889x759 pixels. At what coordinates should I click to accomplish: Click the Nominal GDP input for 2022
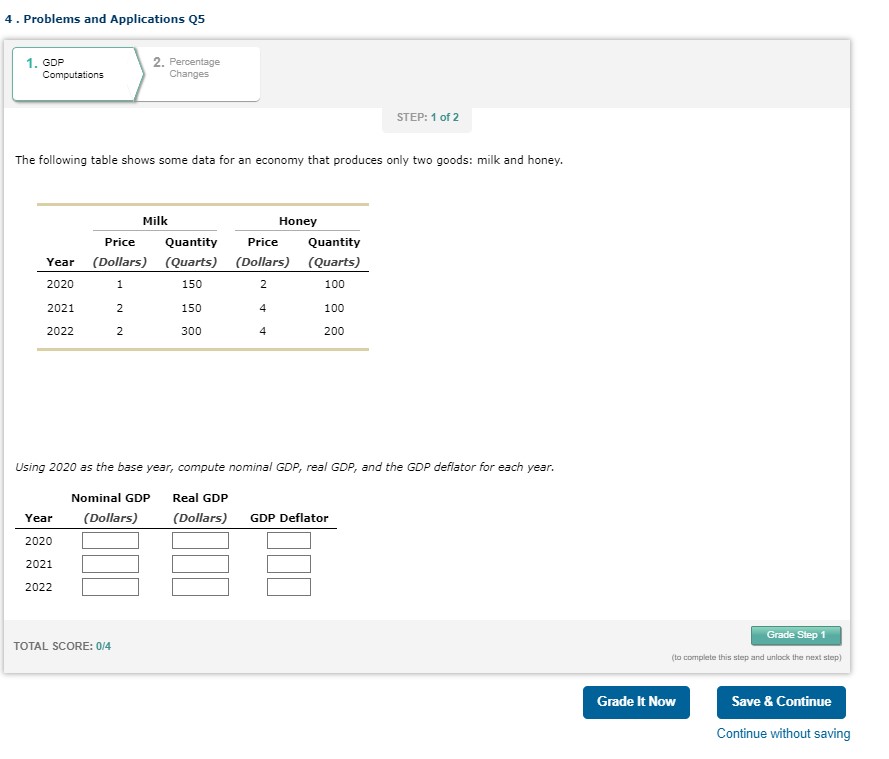coord(110,586)
